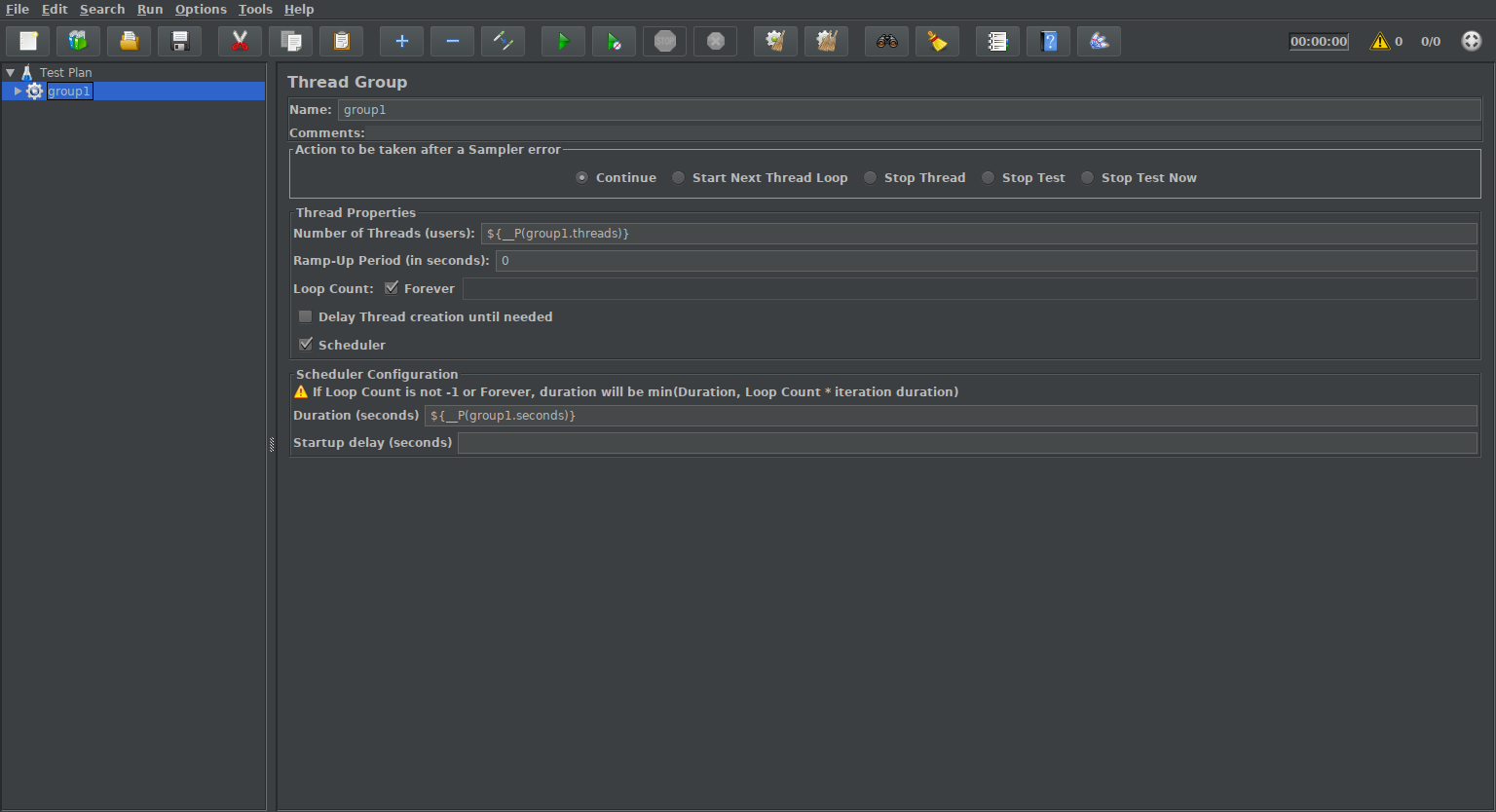Toggle the Forever loop count checkbox
This screenshot has height=812, width=1496.
coord(392,288)
